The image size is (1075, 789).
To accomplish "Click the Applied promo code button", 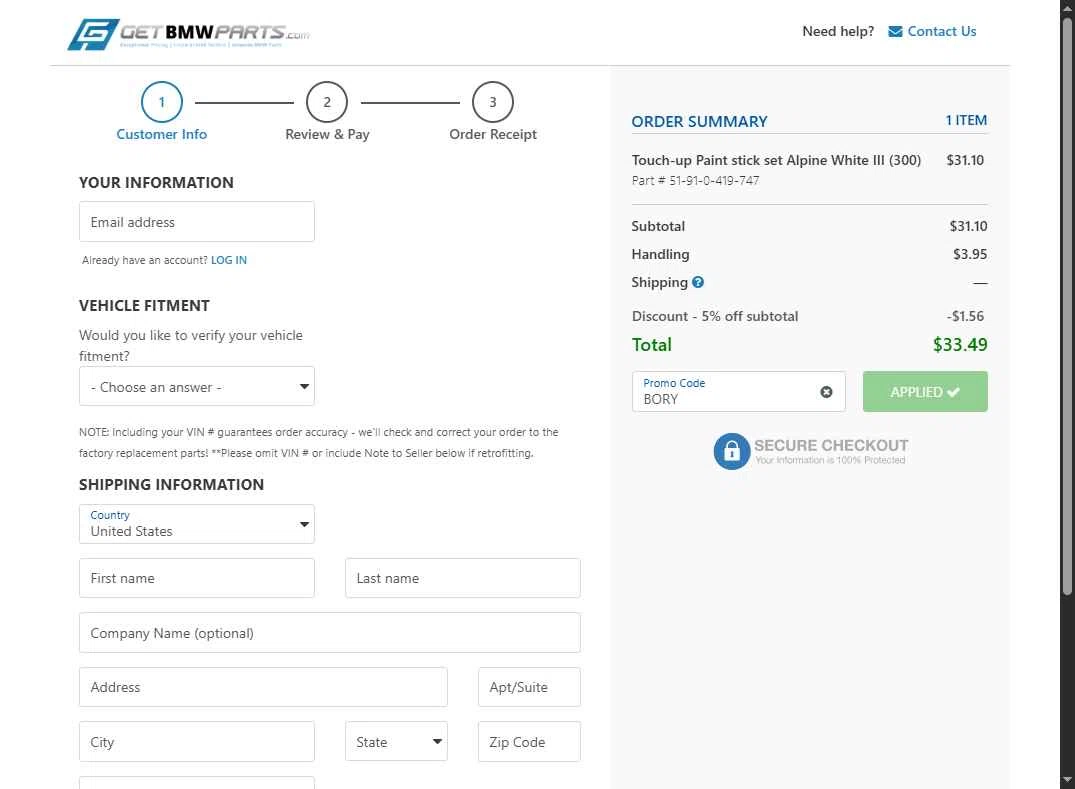I will (x=925, y=391).
